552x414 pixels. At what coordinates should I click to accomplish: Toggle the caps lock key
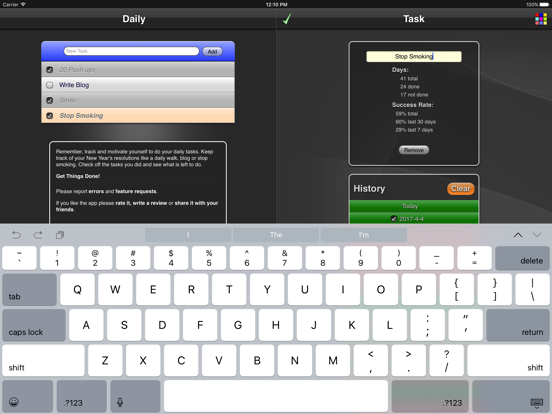34,325
